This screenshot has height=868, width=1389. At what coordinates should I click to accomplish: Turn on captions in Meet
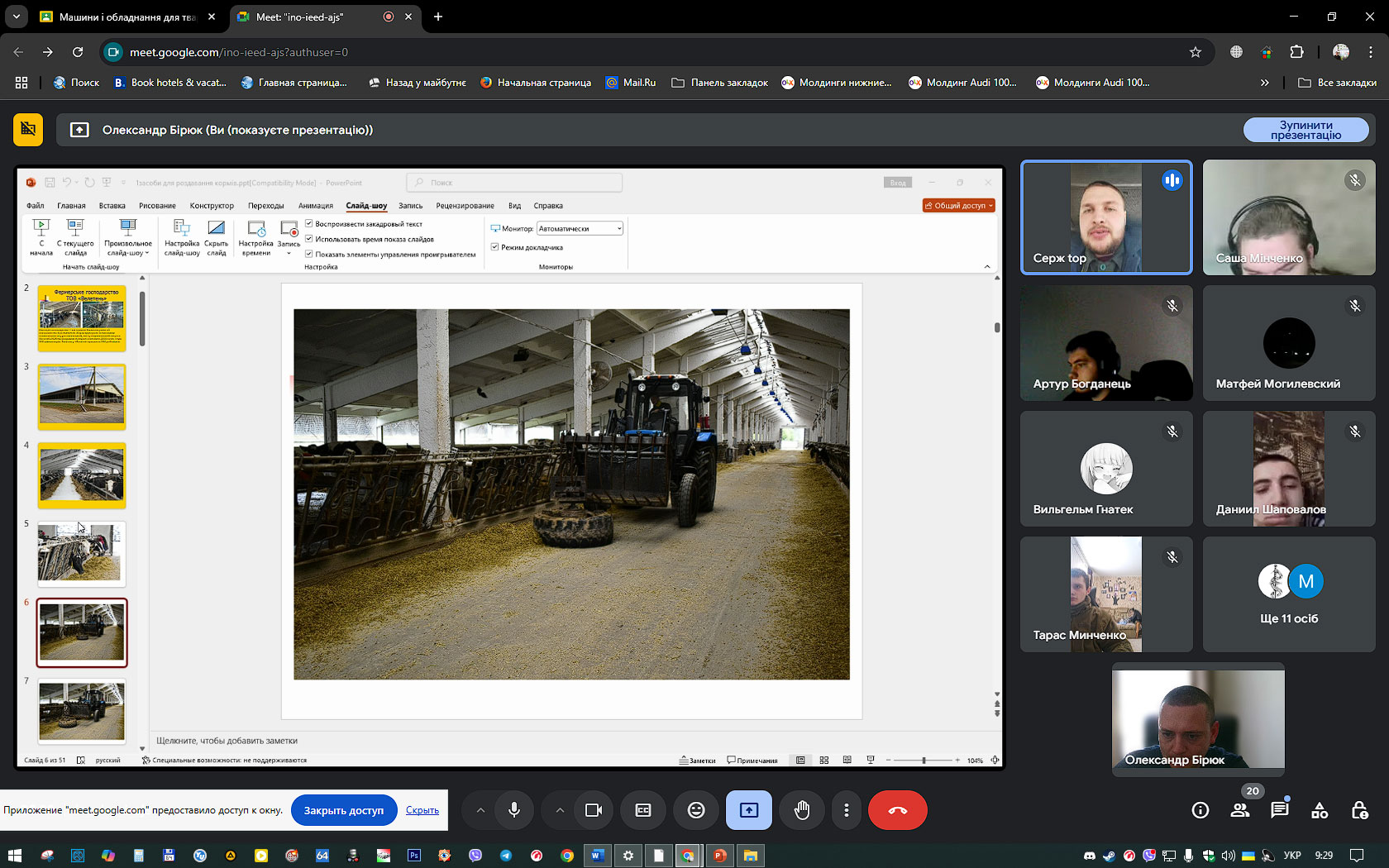click(x=643, y=810)
